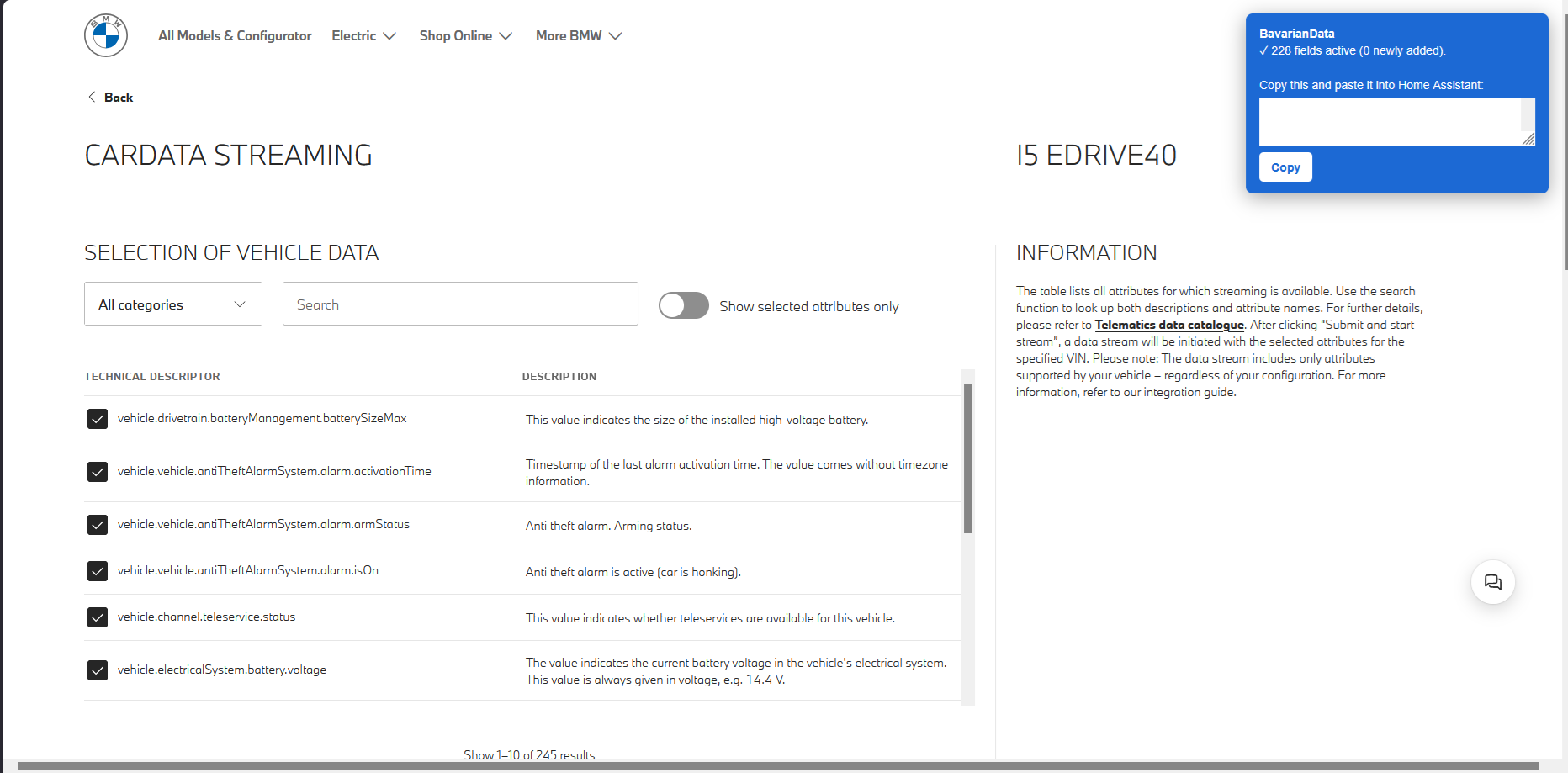1568x773 pixels.
Task: Uncheck alarm.isOn attribute checkbox
Action: (98, 571)
